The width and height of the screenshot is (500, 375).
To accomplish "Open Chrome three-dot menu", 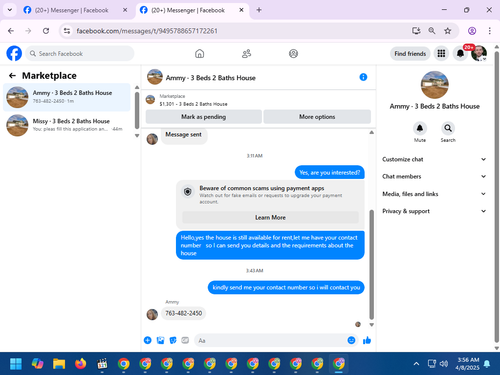I will click(x=490, y=31).
